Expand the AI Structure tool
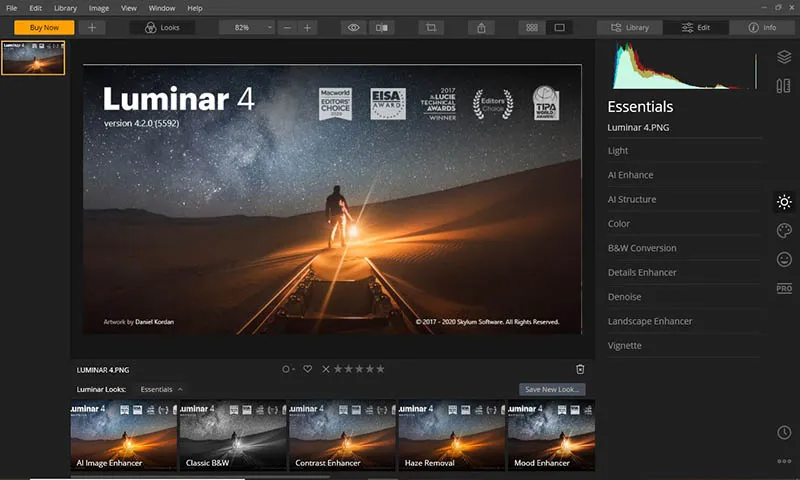The width and height of the screenshot is (800, 480). tap(684, 199)
